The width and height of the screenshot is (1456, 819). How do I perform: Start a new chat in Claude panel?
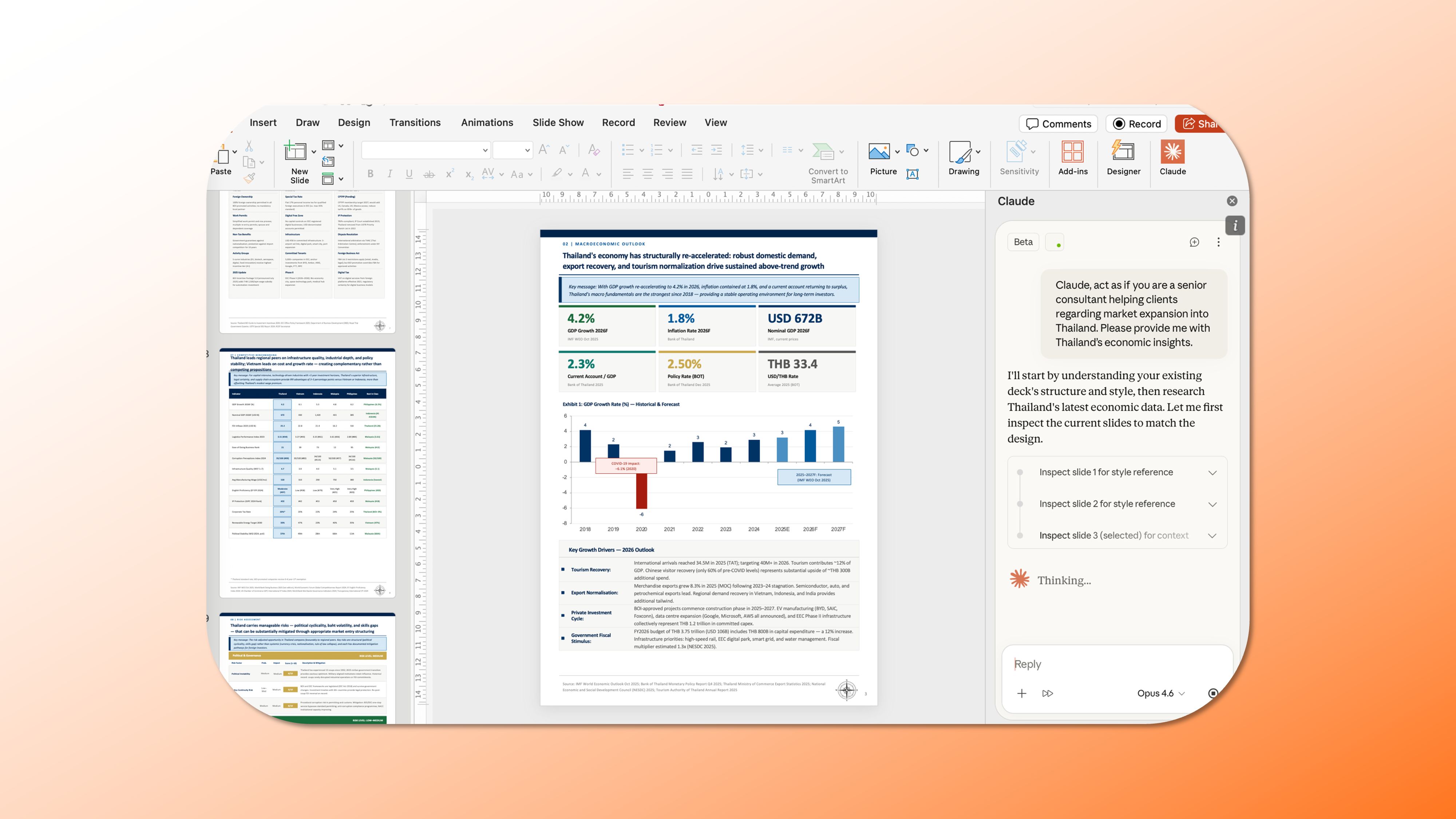[x=1194, y=242]
